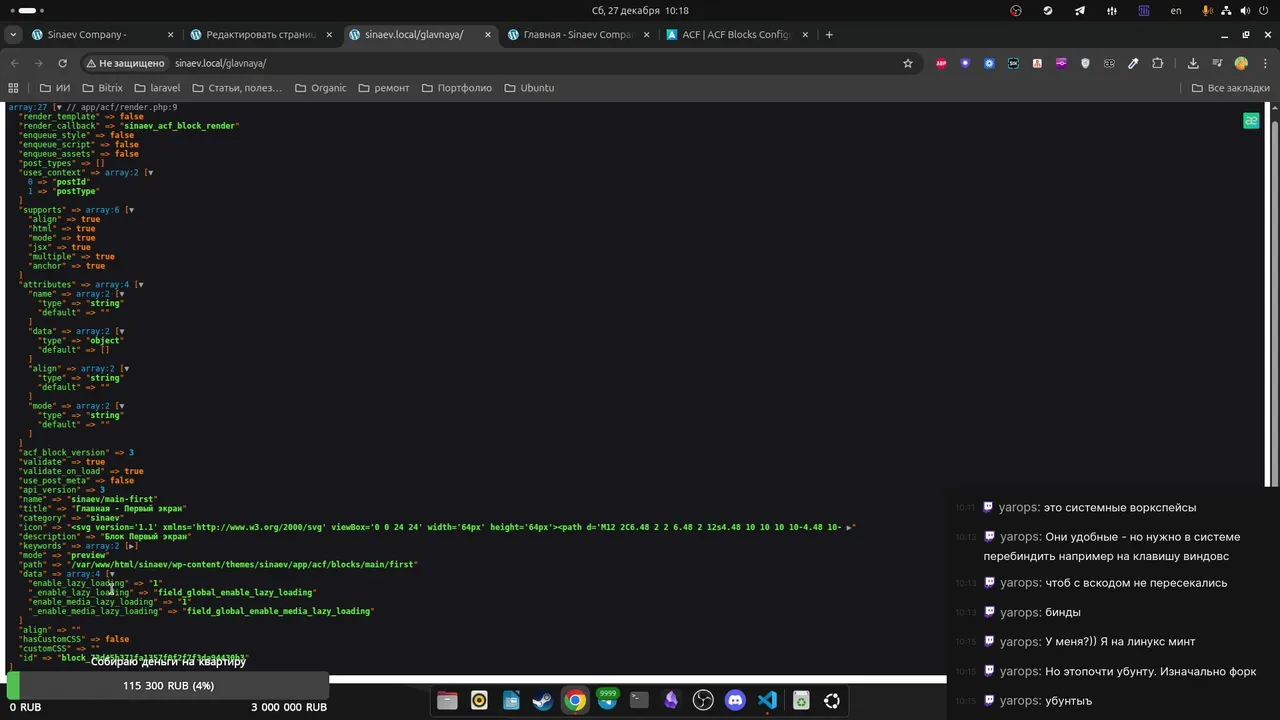Open the 'Ubuntu' bookmarks folder
The image size is (1280, 720).
(x=529, y=88)
